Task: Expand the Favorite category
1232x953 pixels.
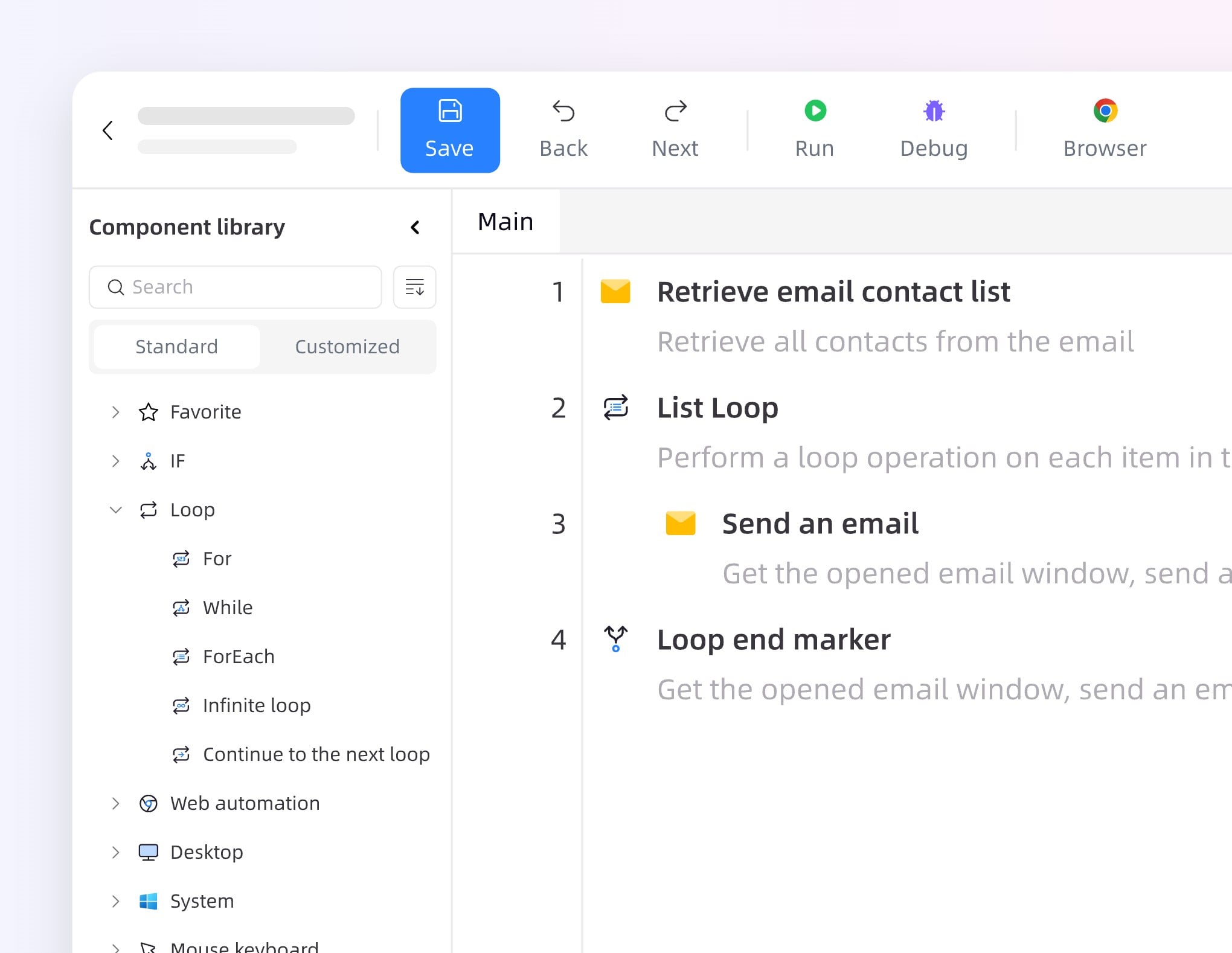Action: pyautogui.click(x=115, y=412)
